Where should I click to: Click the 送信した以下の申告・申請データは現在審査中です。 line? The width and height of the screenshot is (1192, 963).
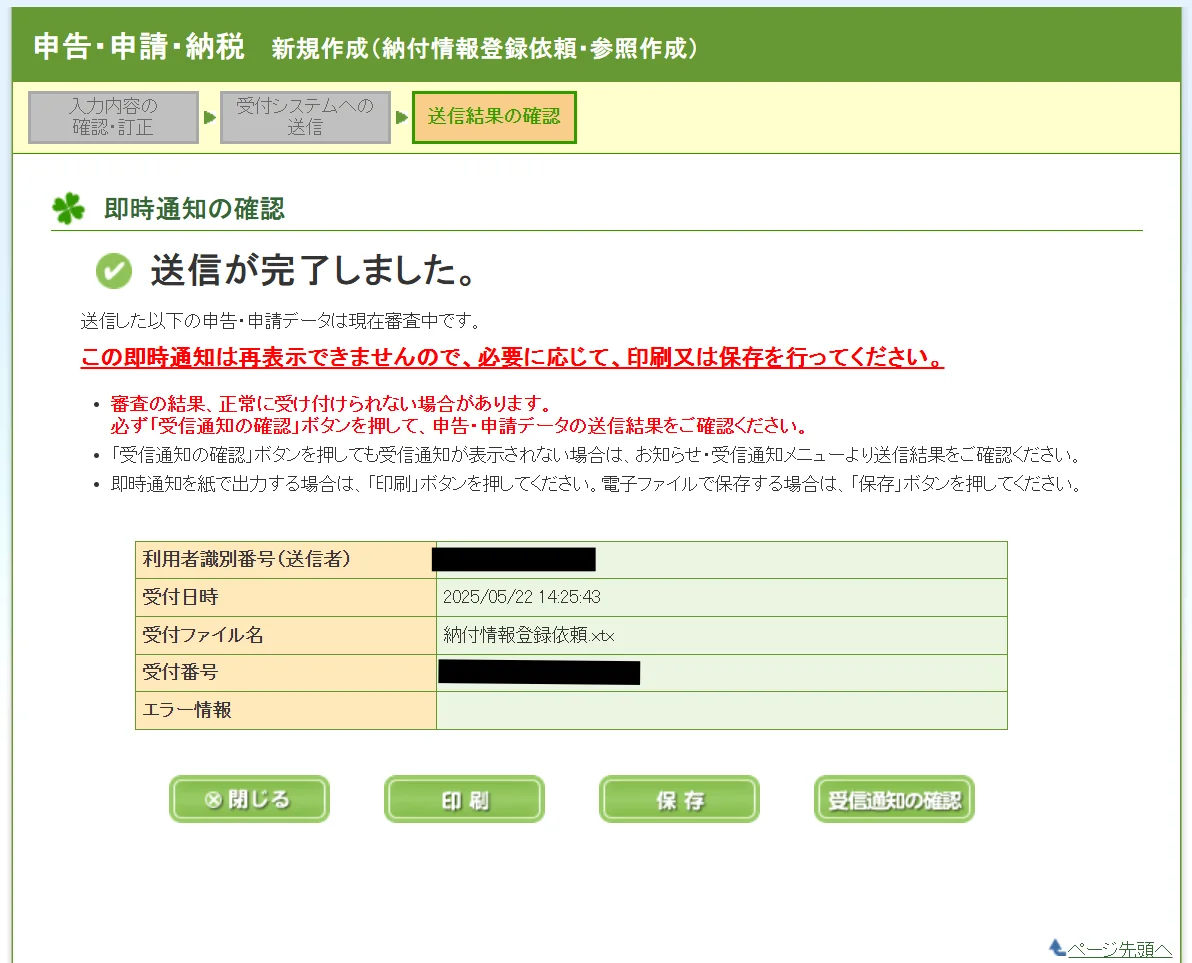tap(281, 321)
